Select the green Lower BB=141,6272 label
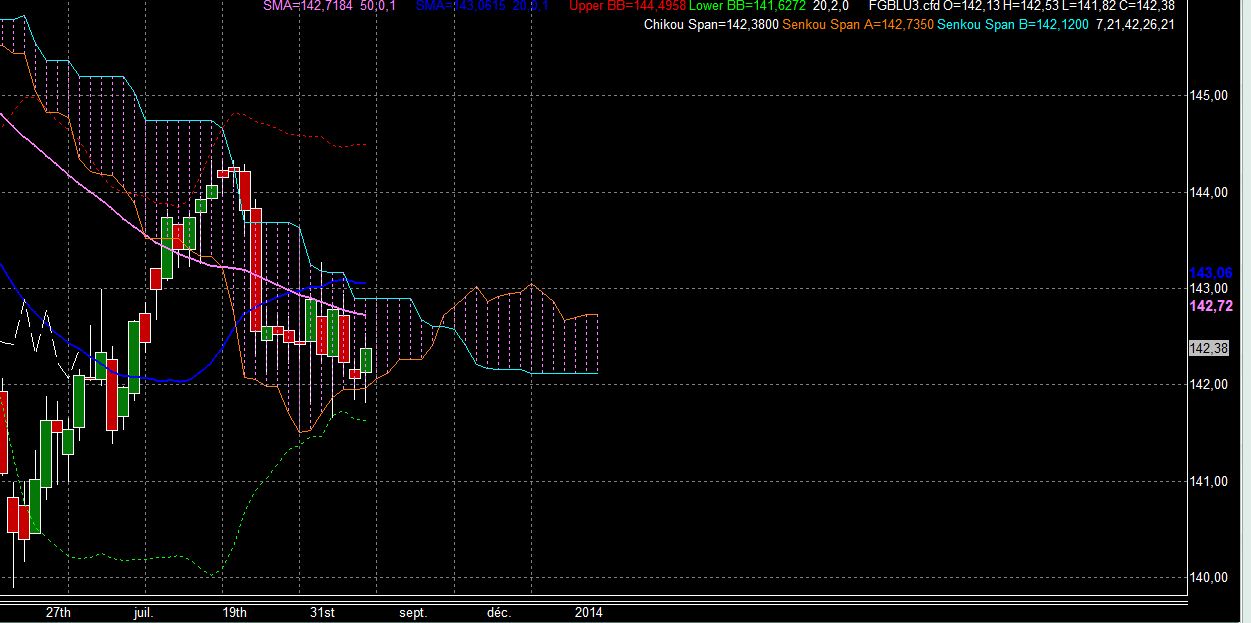The width and height of the screenshot is (1251, 623). (747, 6)
